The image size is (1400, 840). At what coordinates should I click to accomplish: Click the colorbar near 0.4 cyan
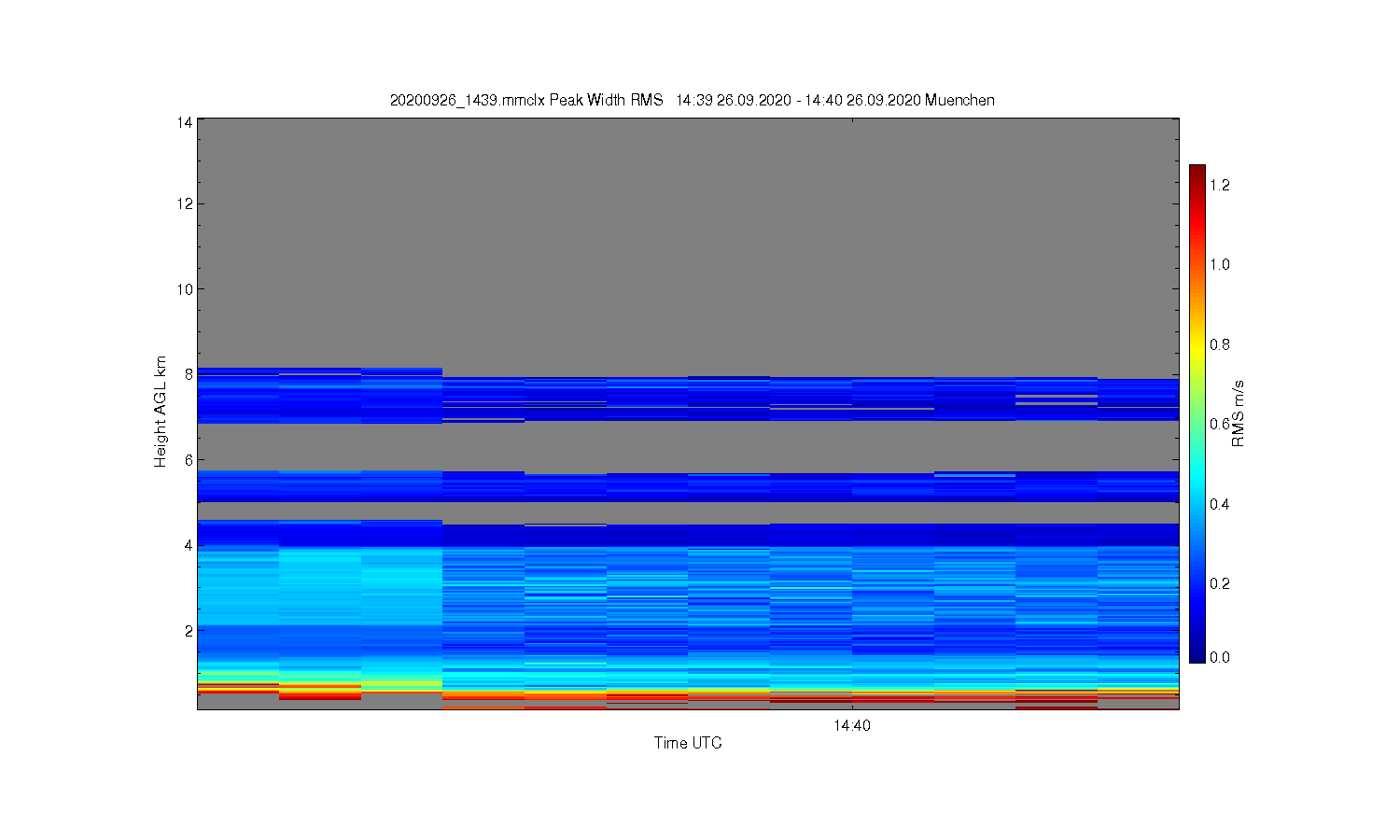(x=1197, y=504)
